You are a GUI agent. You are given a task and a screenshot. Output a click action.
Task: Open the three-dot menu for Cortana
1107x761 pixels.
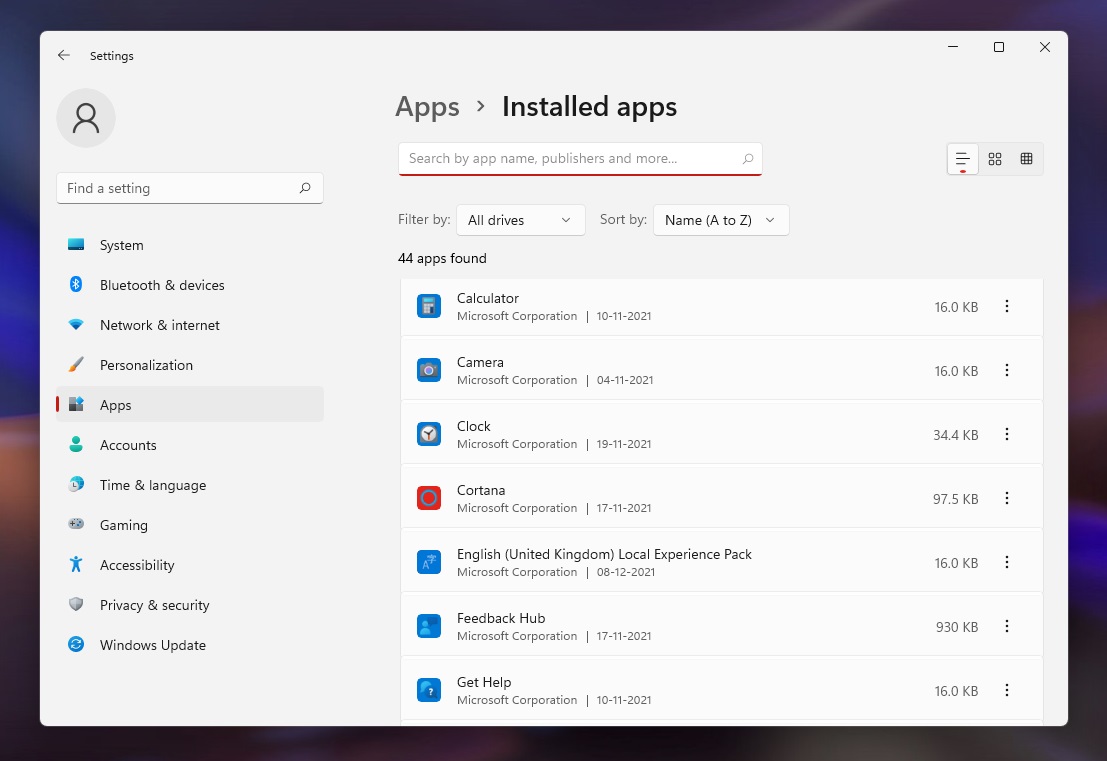1007,498
